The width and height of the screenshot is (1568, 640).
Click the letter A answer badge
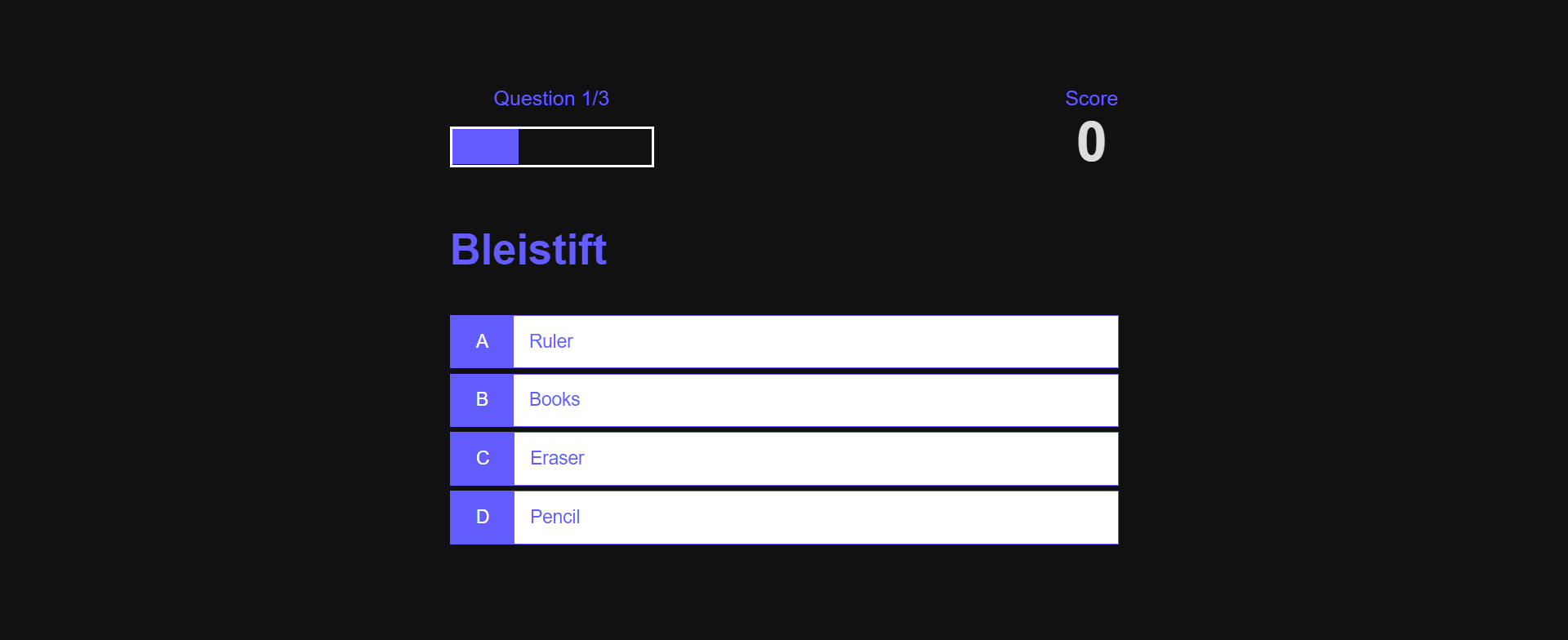coord(482,341)
